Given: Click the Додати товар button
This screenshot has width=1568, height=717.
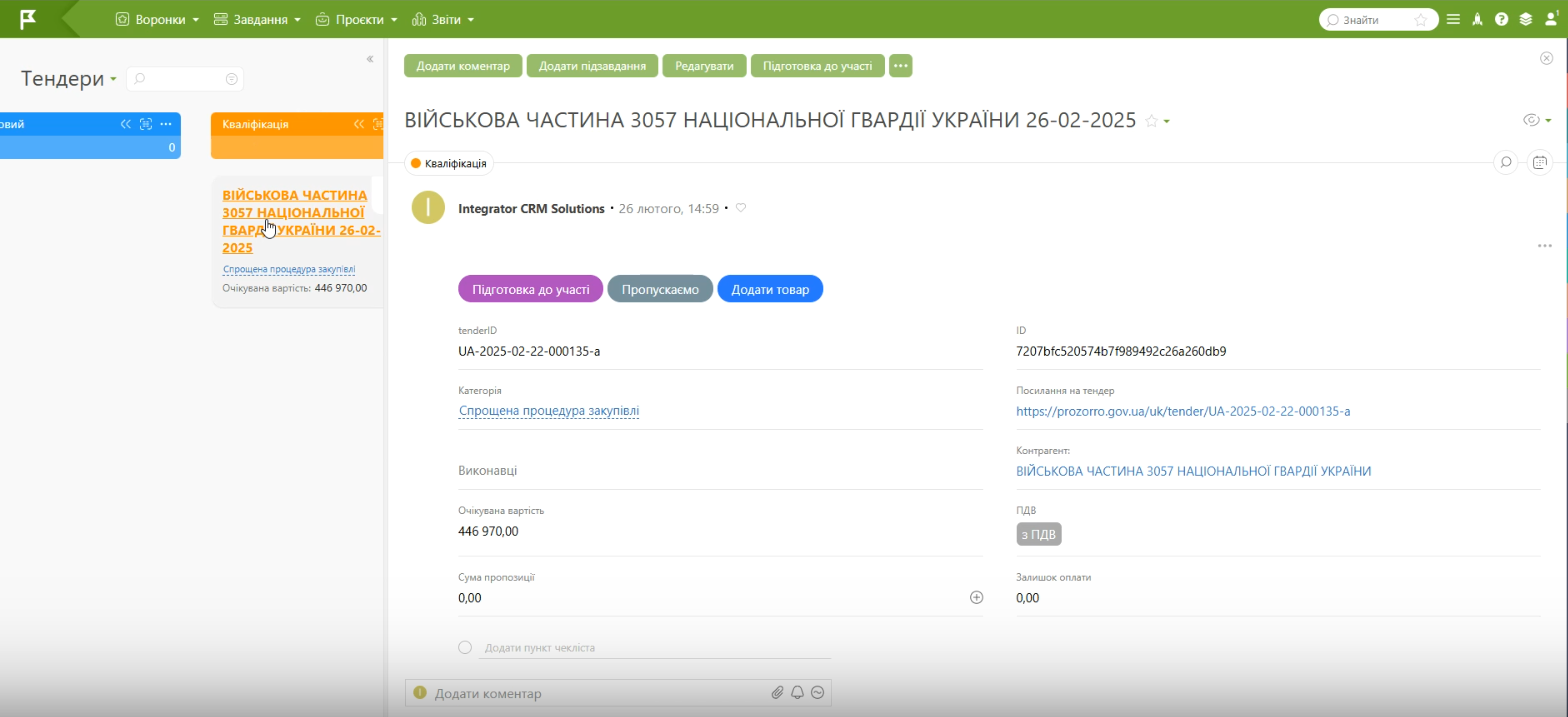Looking at the screenshot, I should coord(769,289).
